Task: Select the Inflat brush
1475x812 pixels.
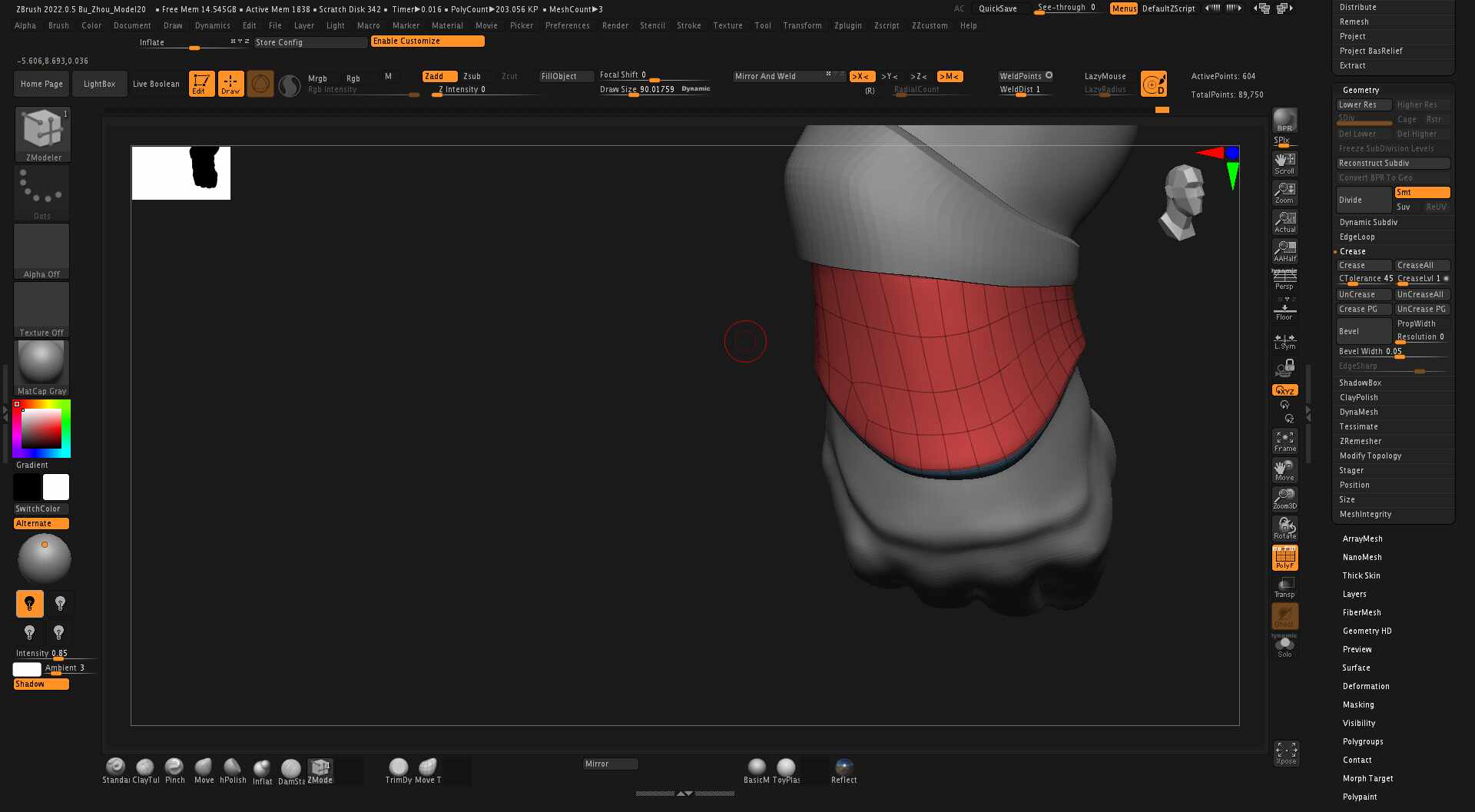Action: pos(262,771)
